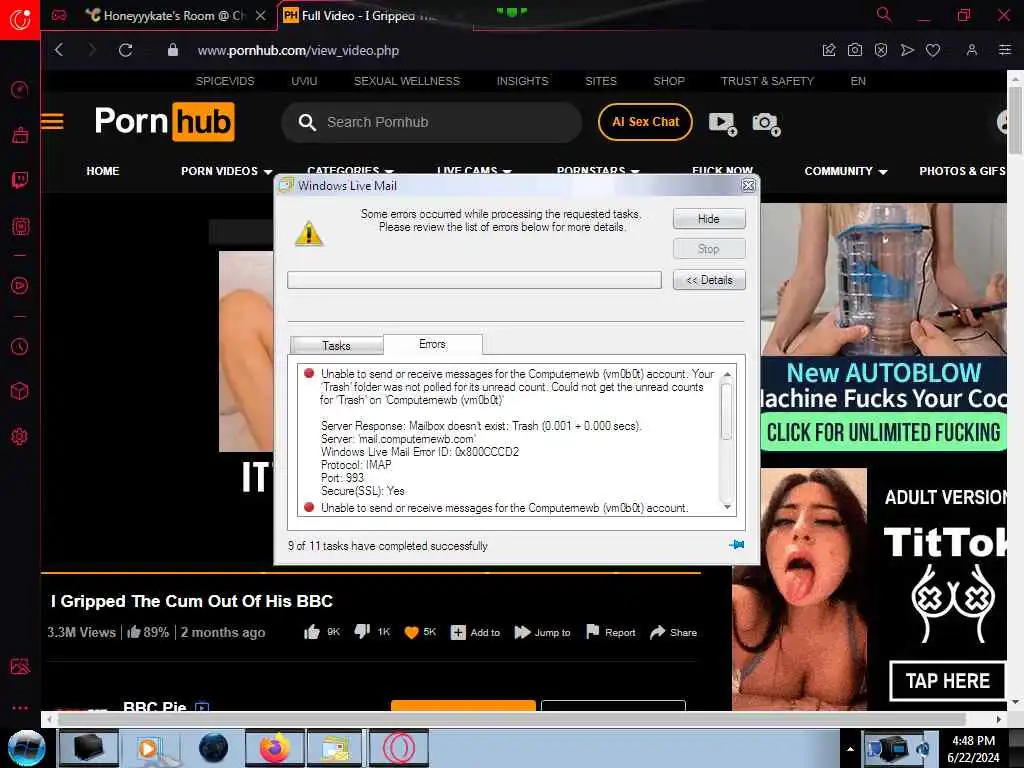
Task: Open the three-dot sidebar setup menu
Action: pyautogui.click(x=20, y=708)
